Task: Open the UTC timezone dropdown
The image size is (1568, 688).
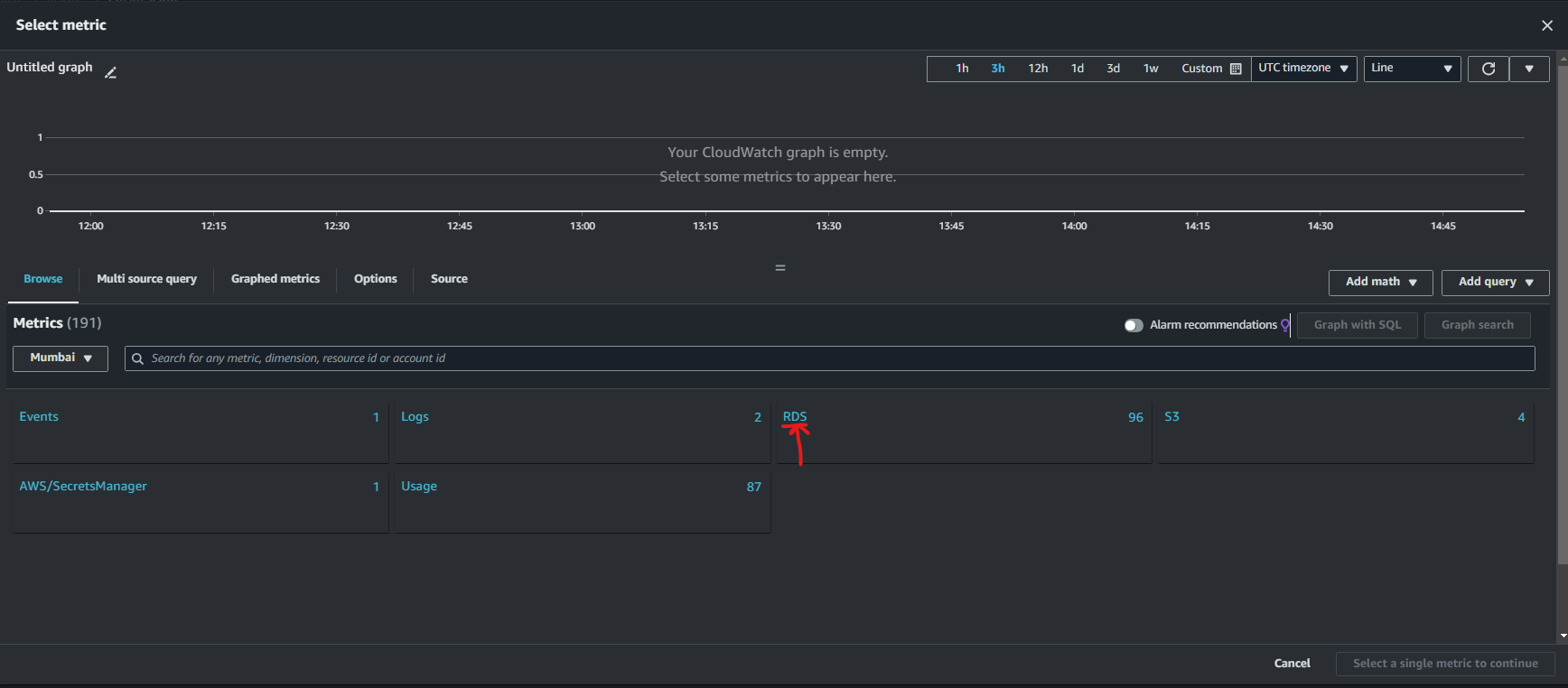Action: coord(1303,69)
